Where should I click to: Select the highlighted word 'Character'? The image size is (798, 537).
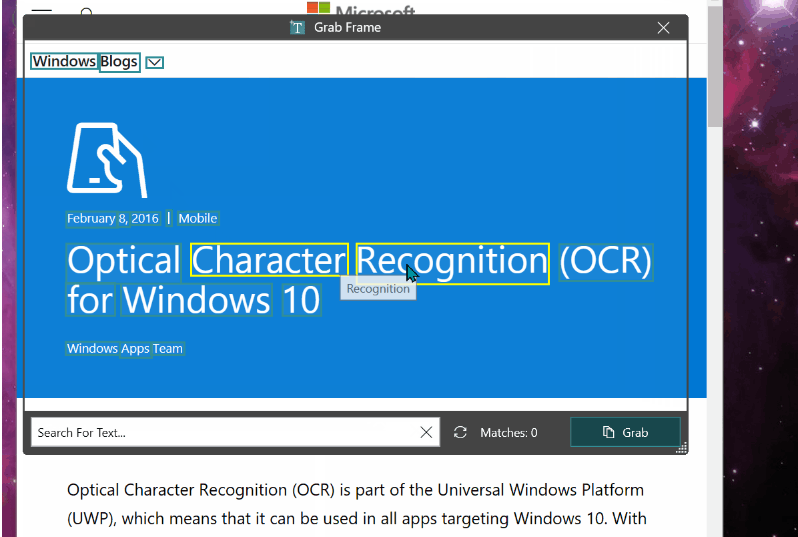(269, 260)
